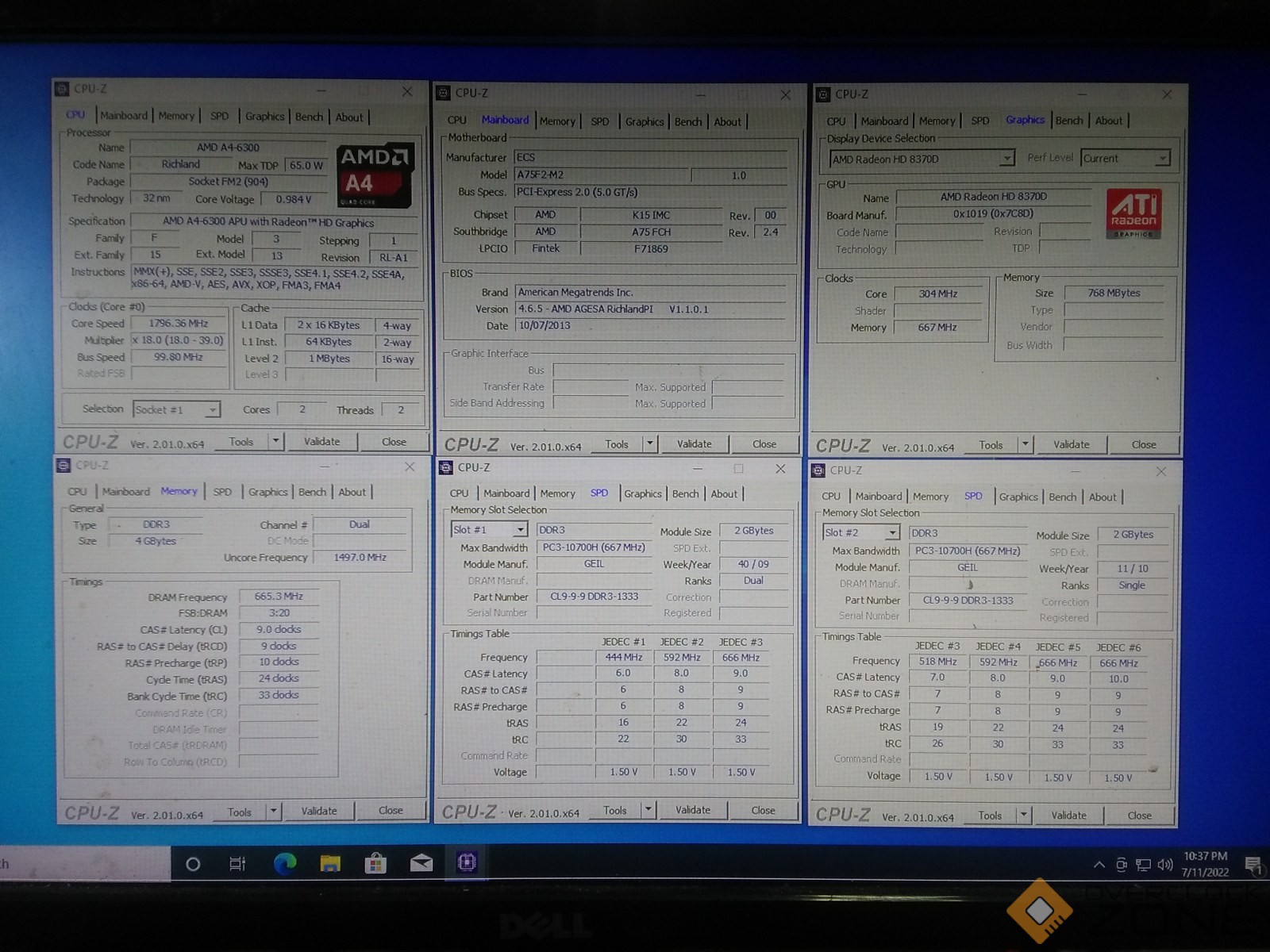Click GPU memory size 768 MBytes value

[x=1114, y=293]
